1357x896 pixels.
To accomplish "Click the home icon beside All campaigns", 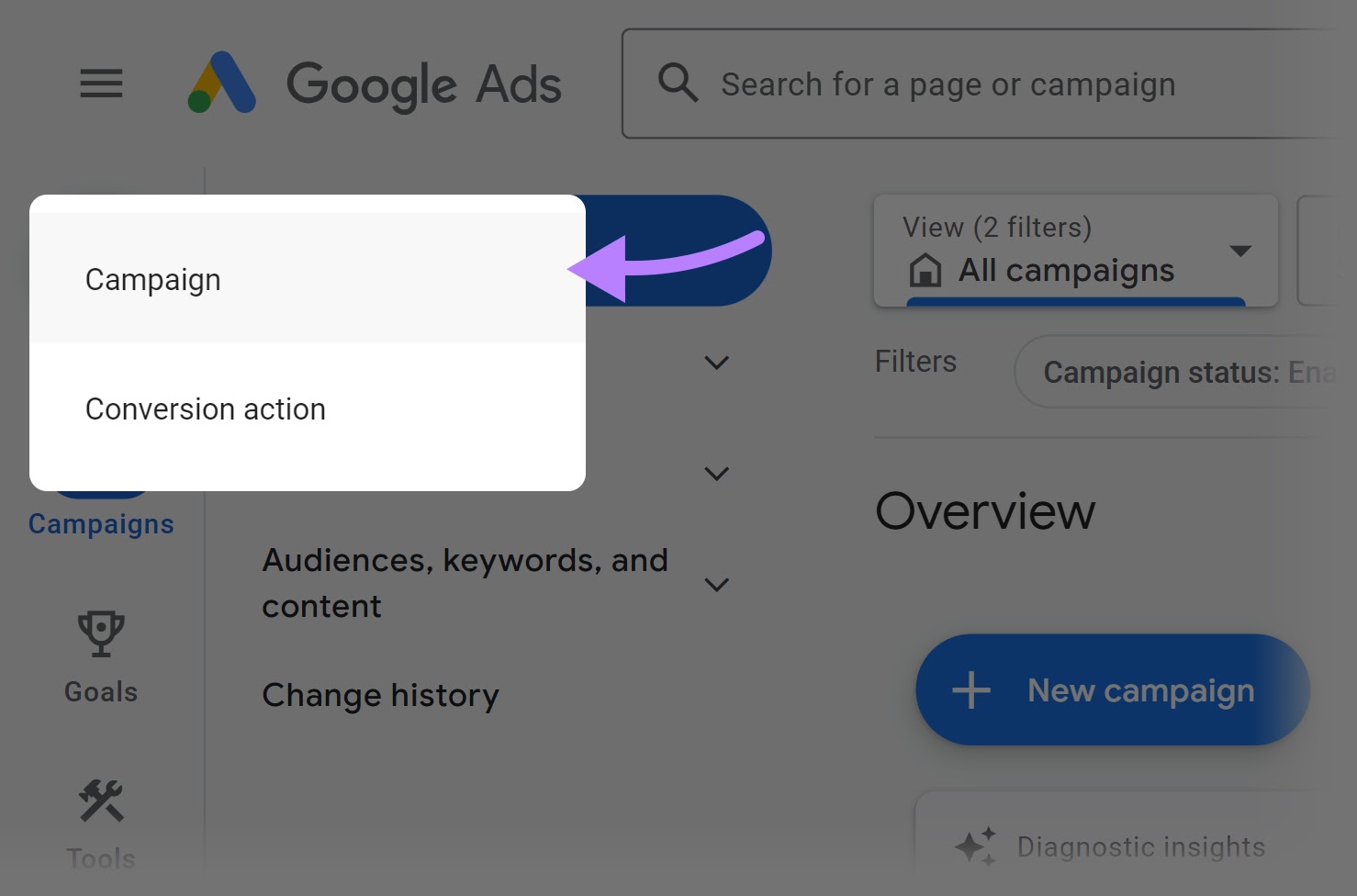I will (925, 270).
